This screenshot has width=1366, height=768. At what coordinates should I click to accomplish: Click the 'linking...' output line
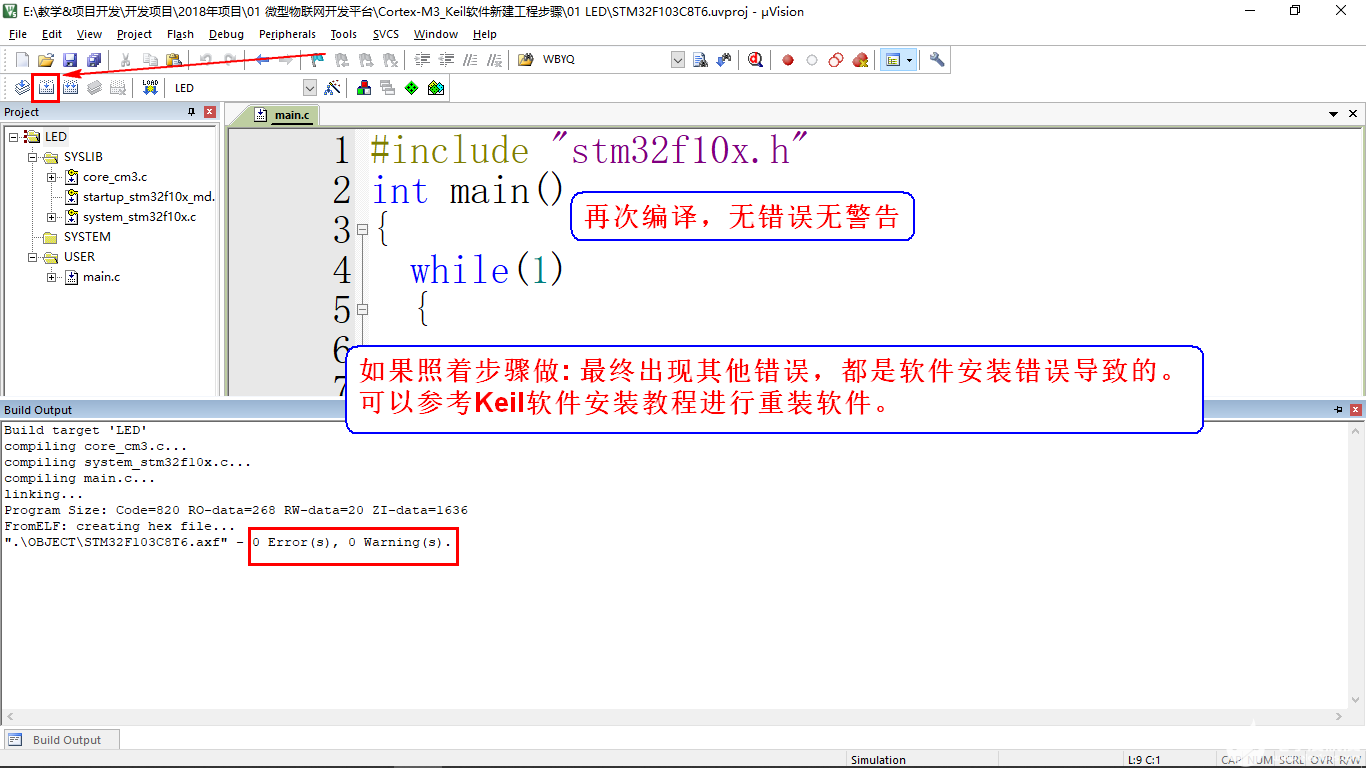[x=44, y=494]
